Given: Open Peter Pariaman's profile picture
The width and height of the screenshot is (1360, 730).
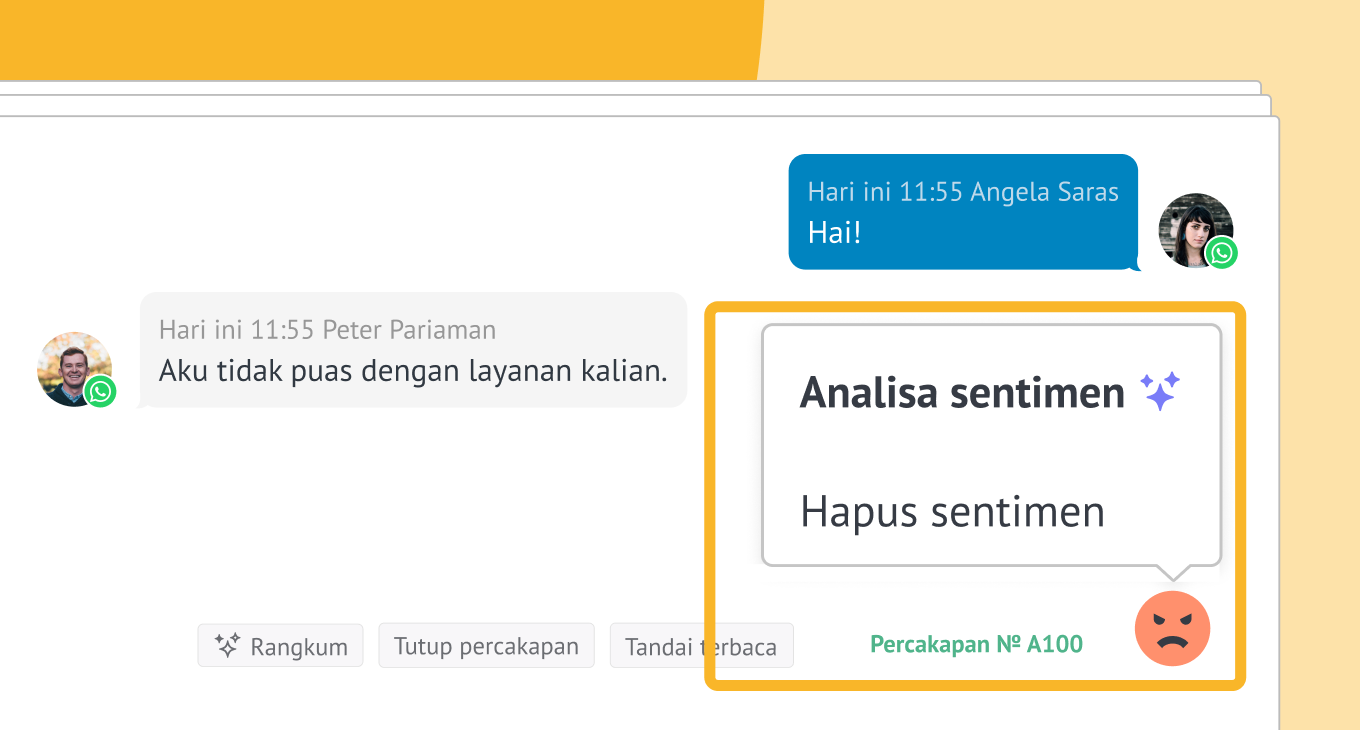Looking at the screenshot, I should [70, 365].
